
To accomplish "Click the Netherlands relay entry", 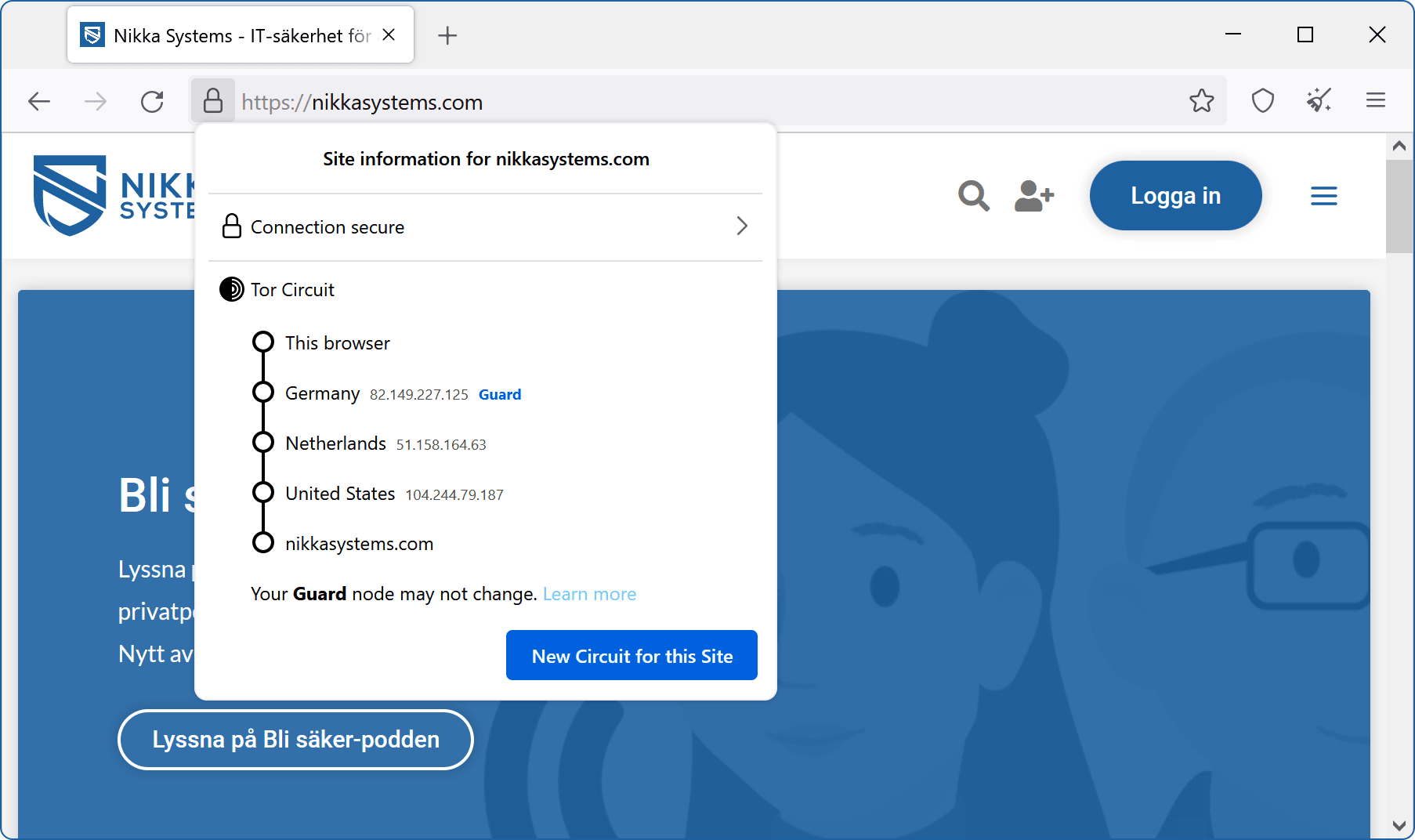I will pyautogui.click(x=369, y=444).
